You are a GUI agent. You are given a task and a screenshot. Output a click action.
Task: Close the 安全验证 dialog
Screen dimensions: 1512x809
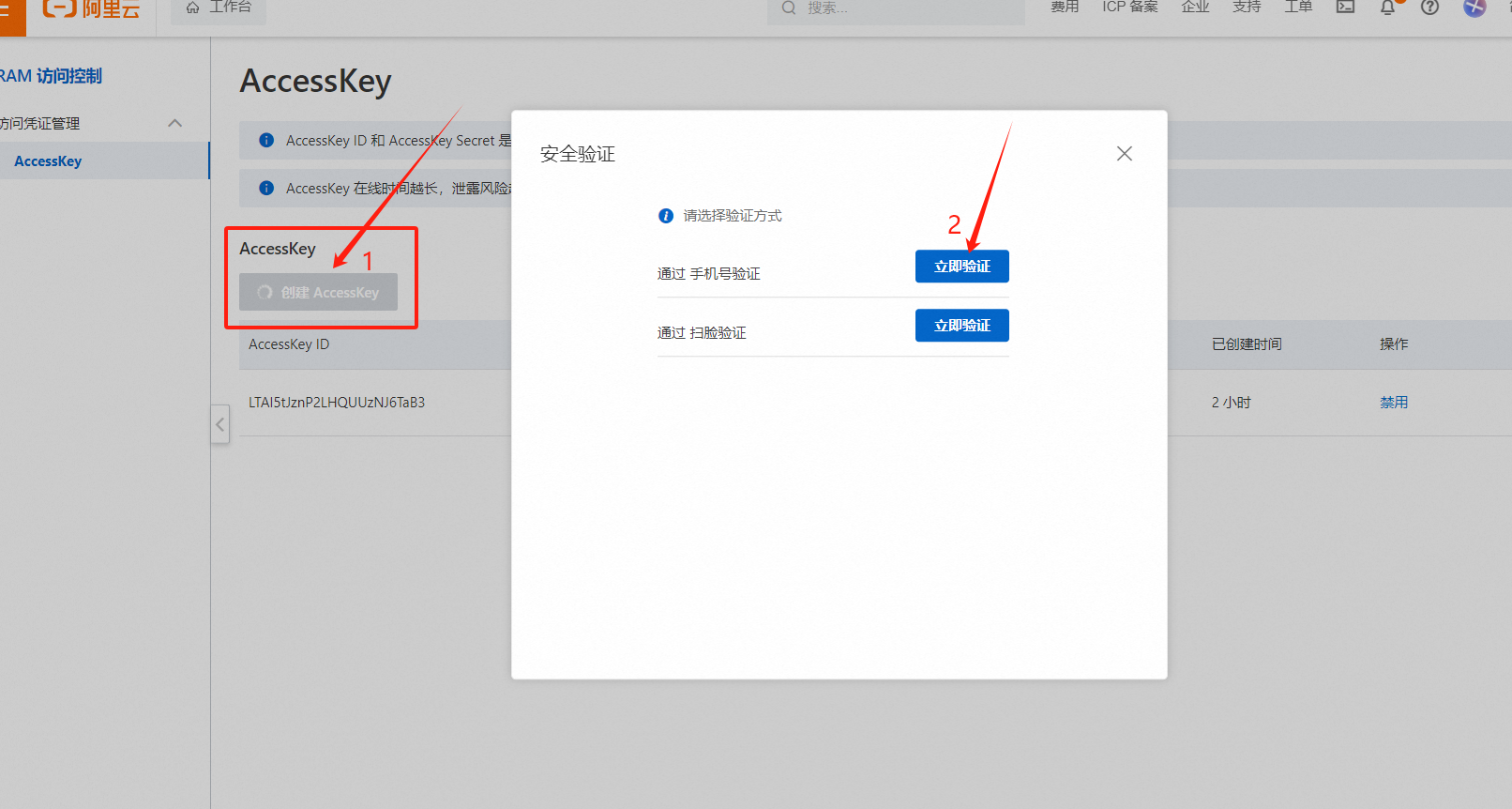coord(1125,153)
